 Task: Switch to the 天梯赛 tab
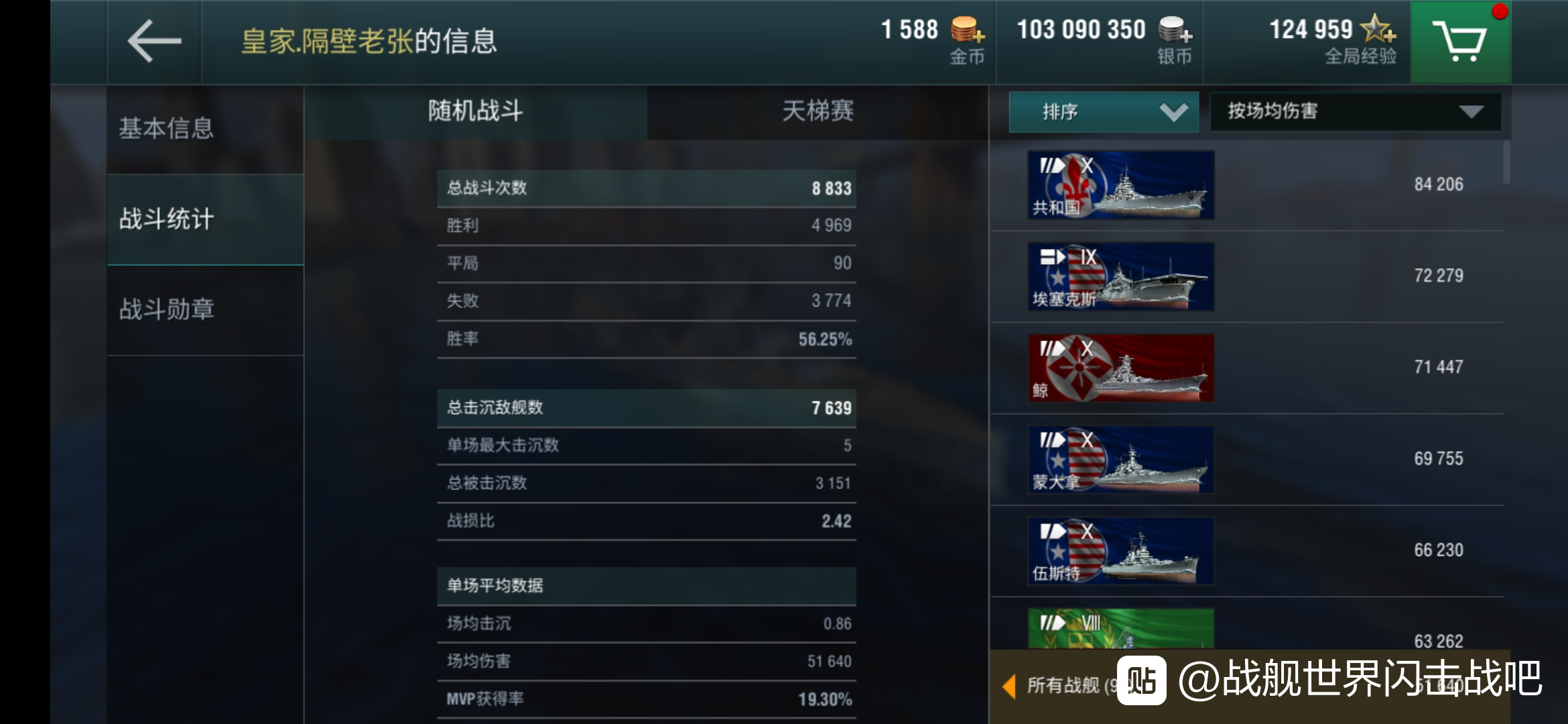click(818, 112)
